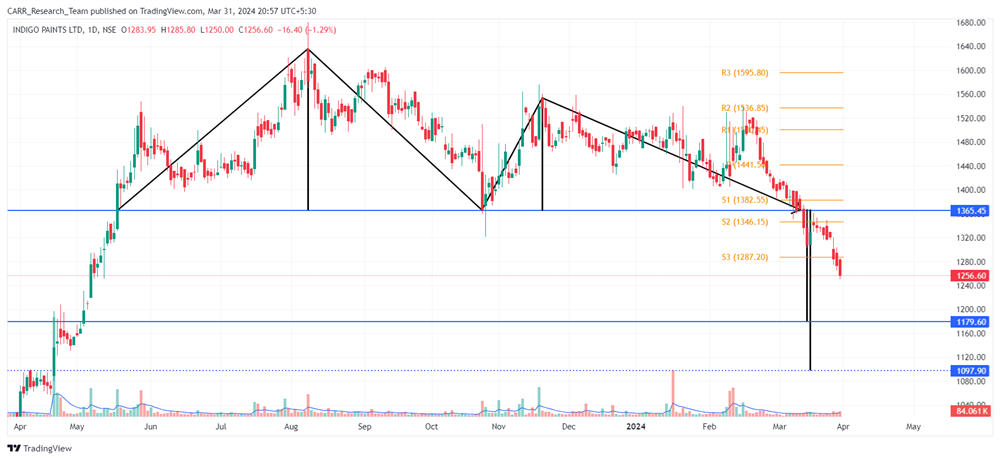
Task: Click the S1 (1382.55) pivot label
Action: pyautogui.click(x=745, y=200)
